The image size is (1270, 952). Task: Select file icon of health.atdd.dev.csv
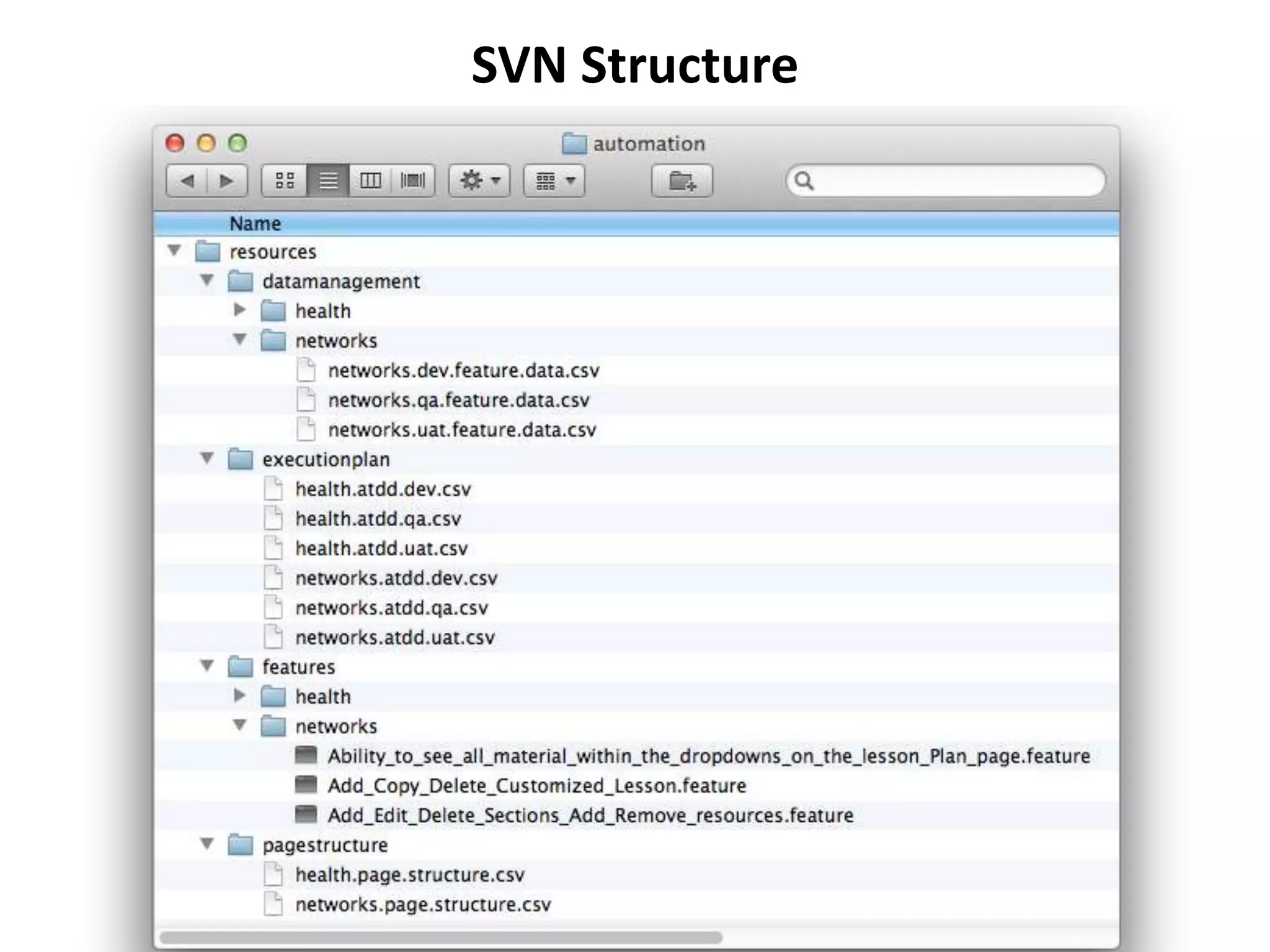coord(273,489)
